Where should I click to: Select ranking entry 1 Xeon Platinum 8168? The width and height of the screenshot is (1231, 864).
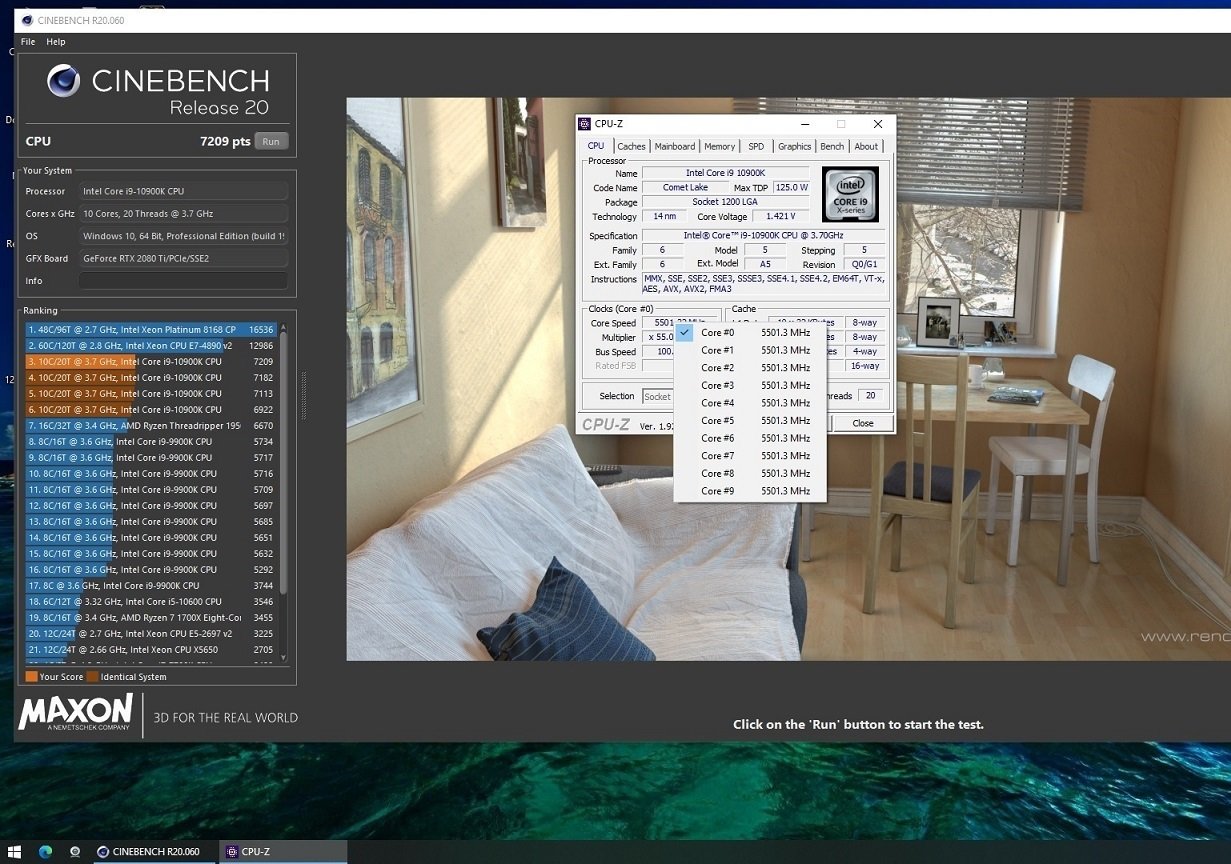point(150,329)
